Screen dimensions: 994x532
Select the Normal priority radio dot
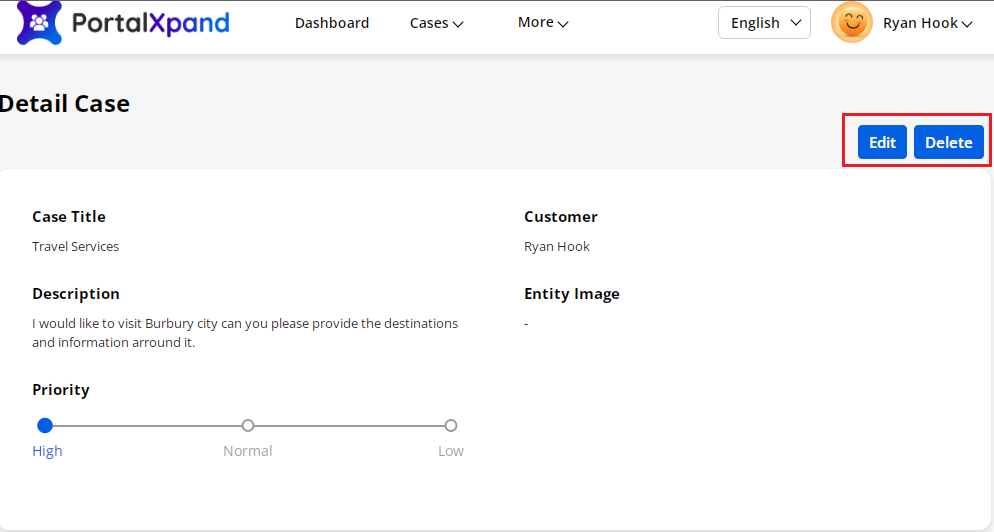pos(248,426)
